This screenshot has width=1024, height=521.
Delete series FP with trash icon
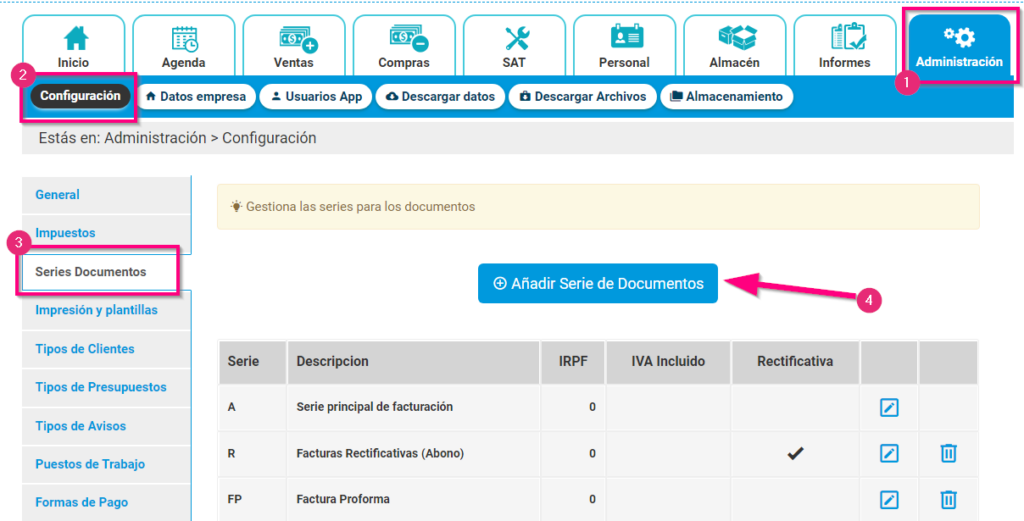click(x=948, y=499)
